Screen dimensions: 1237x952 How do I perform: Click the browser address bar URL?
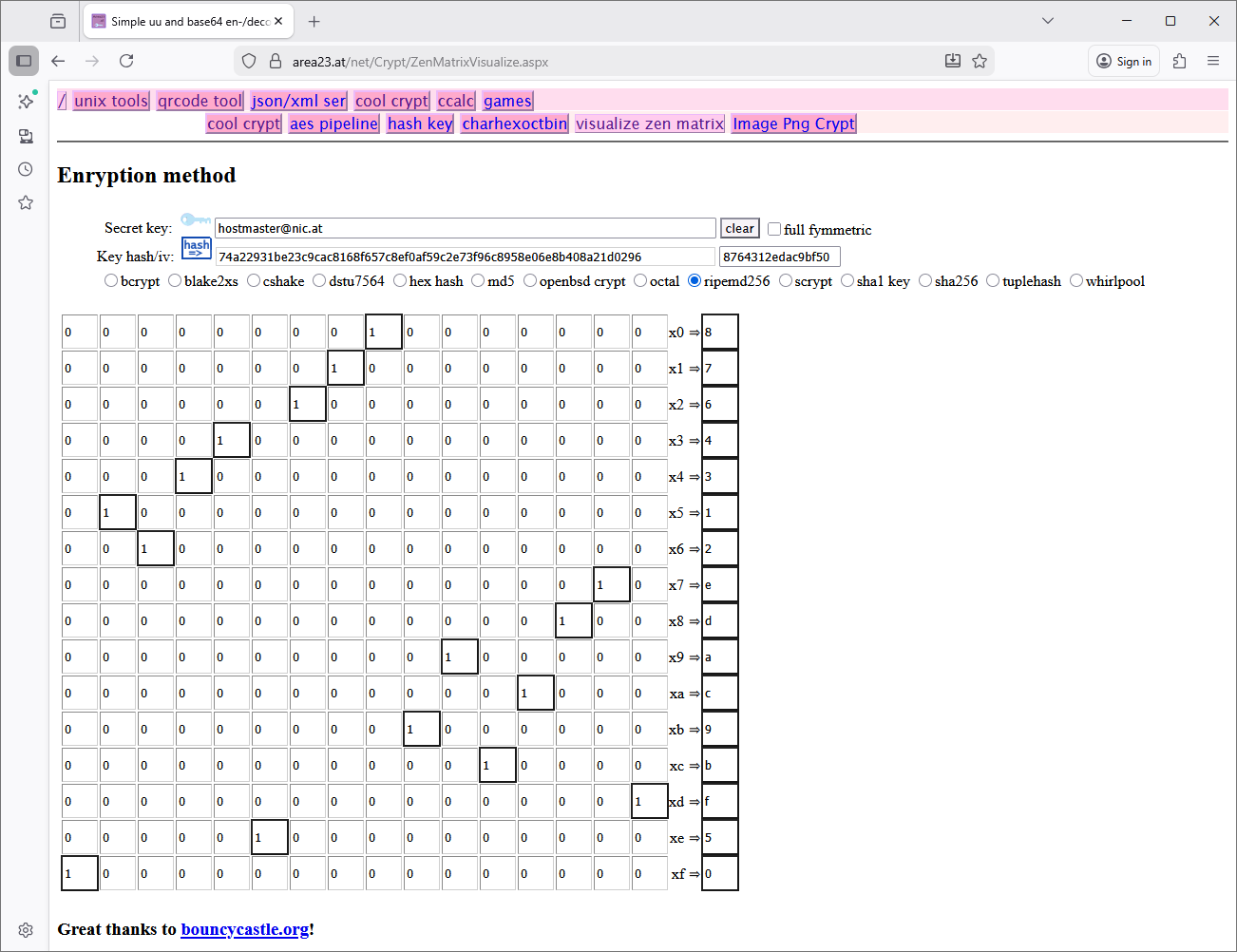coord(420,62)
